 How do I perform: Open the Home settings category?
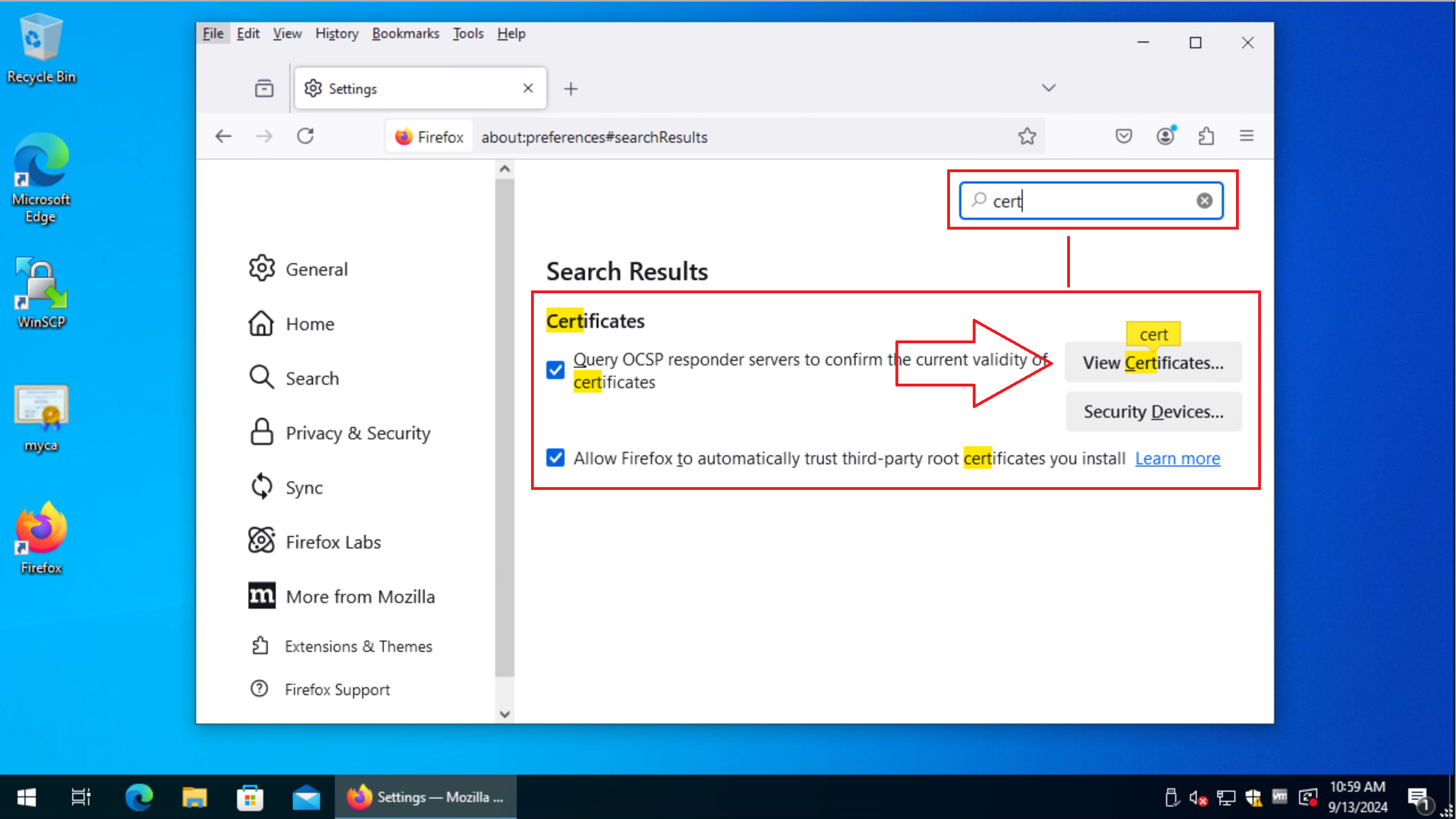pyautogui.click(x=292, y=324)
